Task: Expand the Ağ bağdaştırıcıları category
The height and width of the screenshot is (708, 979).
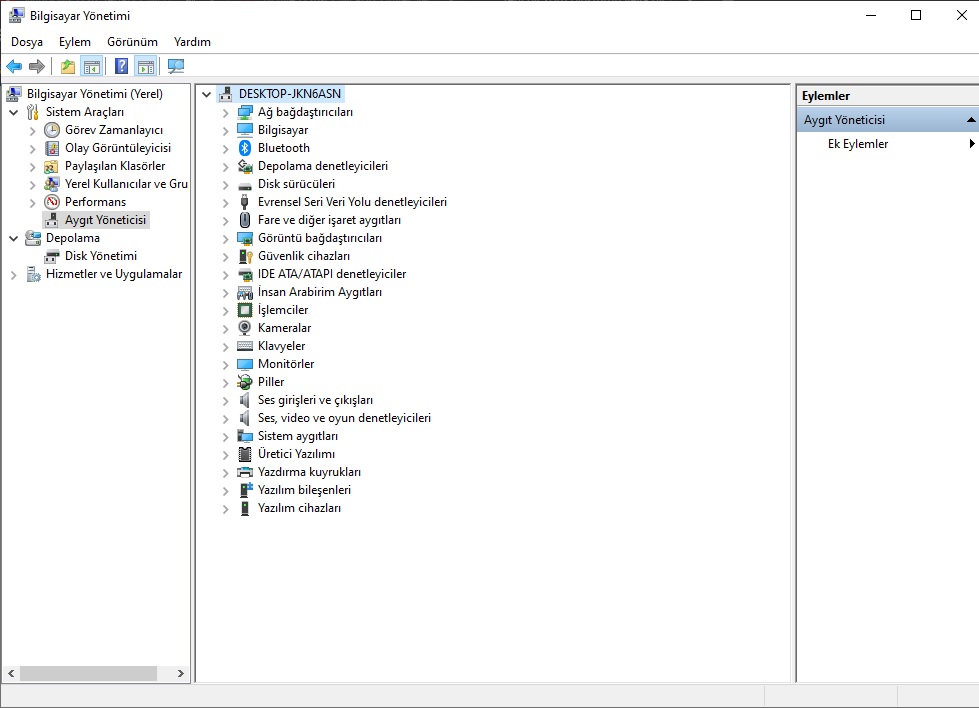Action: pos(225,113)
